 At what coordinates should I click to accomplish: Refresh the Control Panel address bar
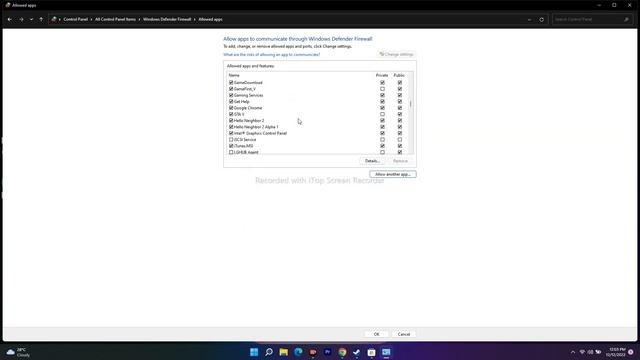point(542,19)
